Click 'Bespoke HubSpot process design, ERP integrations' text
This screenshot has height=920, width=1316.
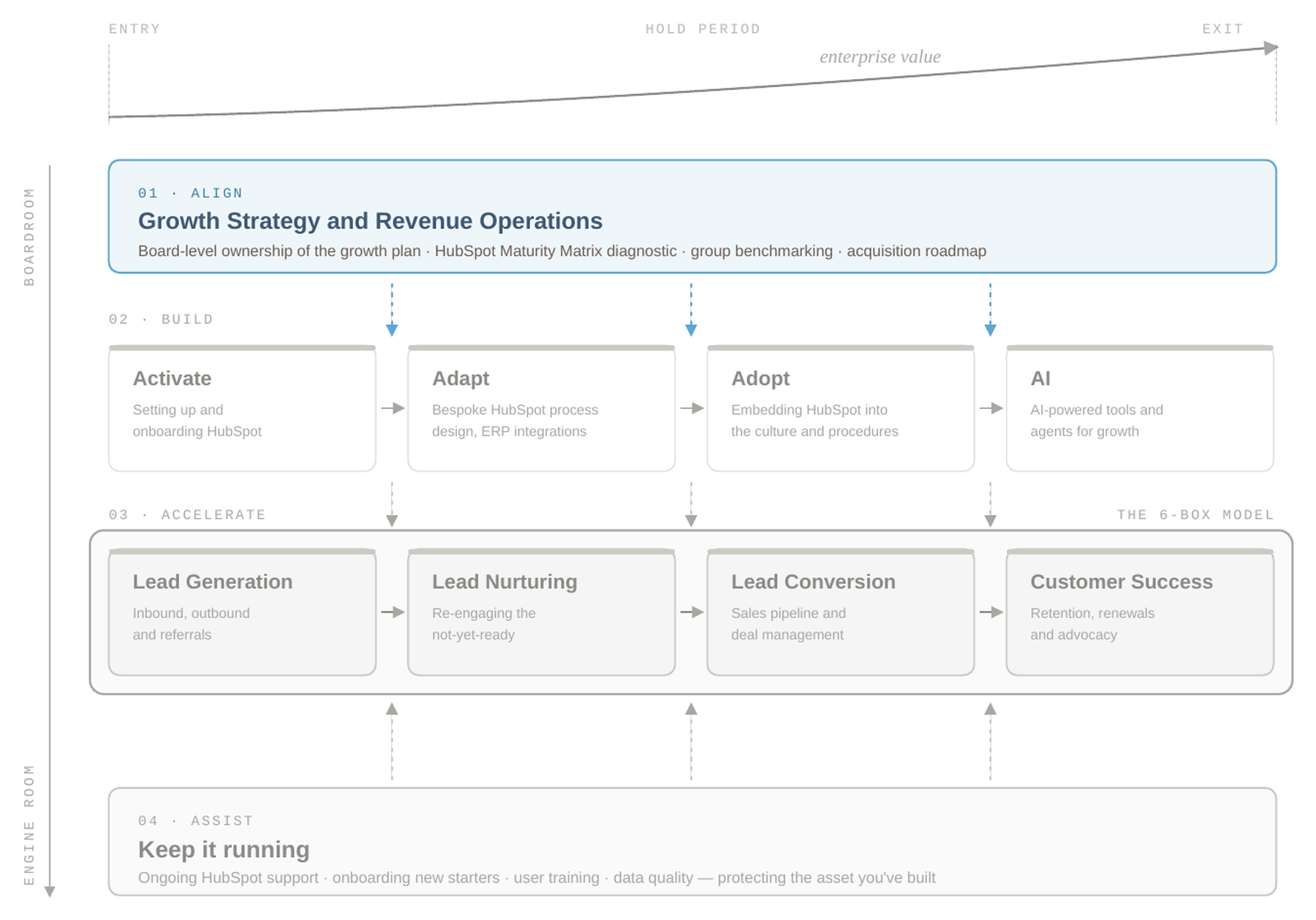[515, 421]
